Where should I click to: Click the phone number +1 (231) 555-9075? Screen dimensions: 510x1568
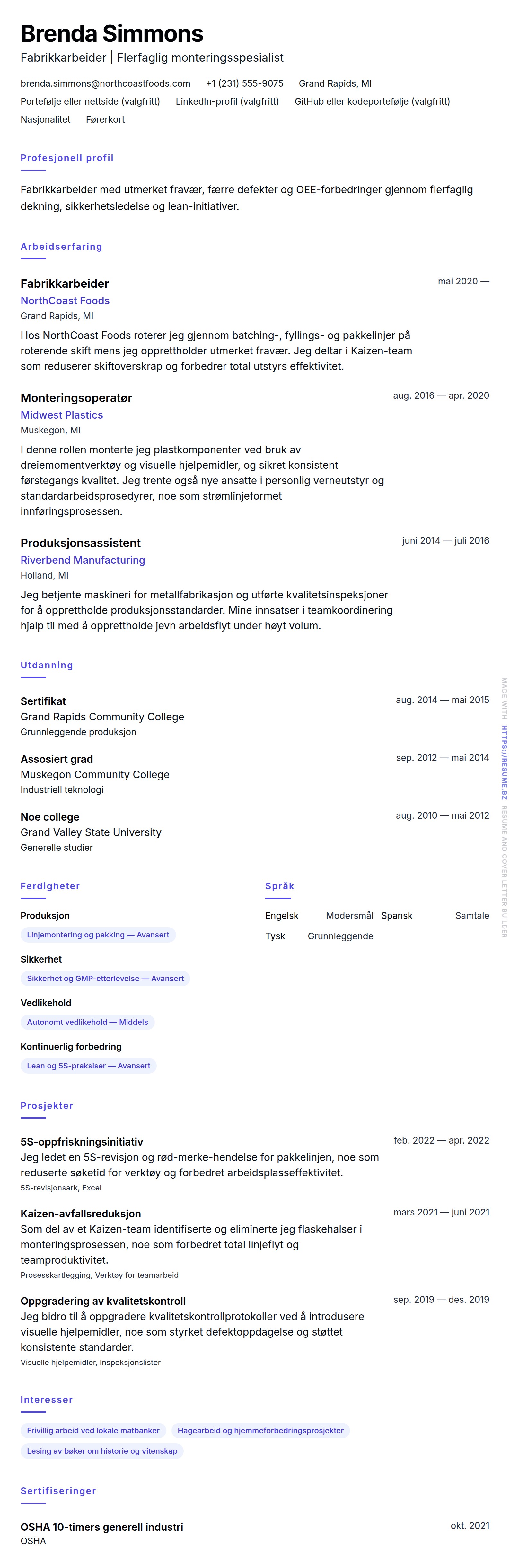[x=244, y=83]
